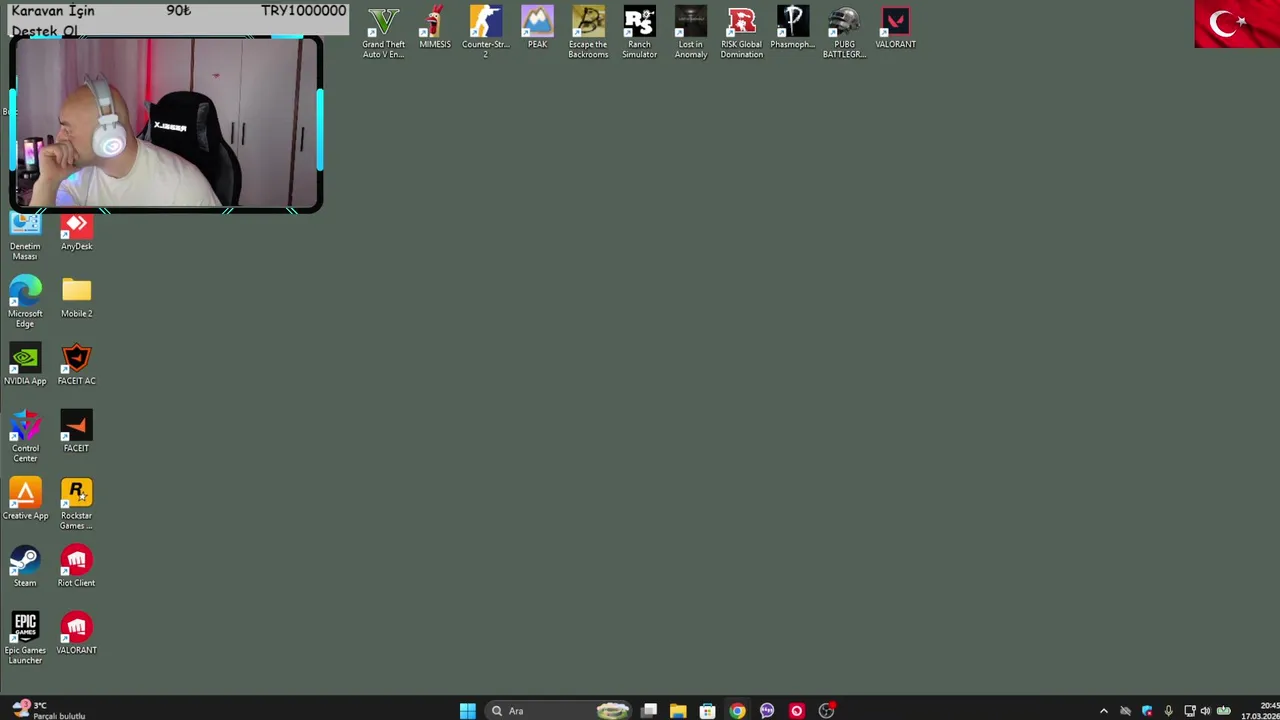Open the RISK Global Domination icon
This screenshot has width=1280, height=720.
[742, 32]
